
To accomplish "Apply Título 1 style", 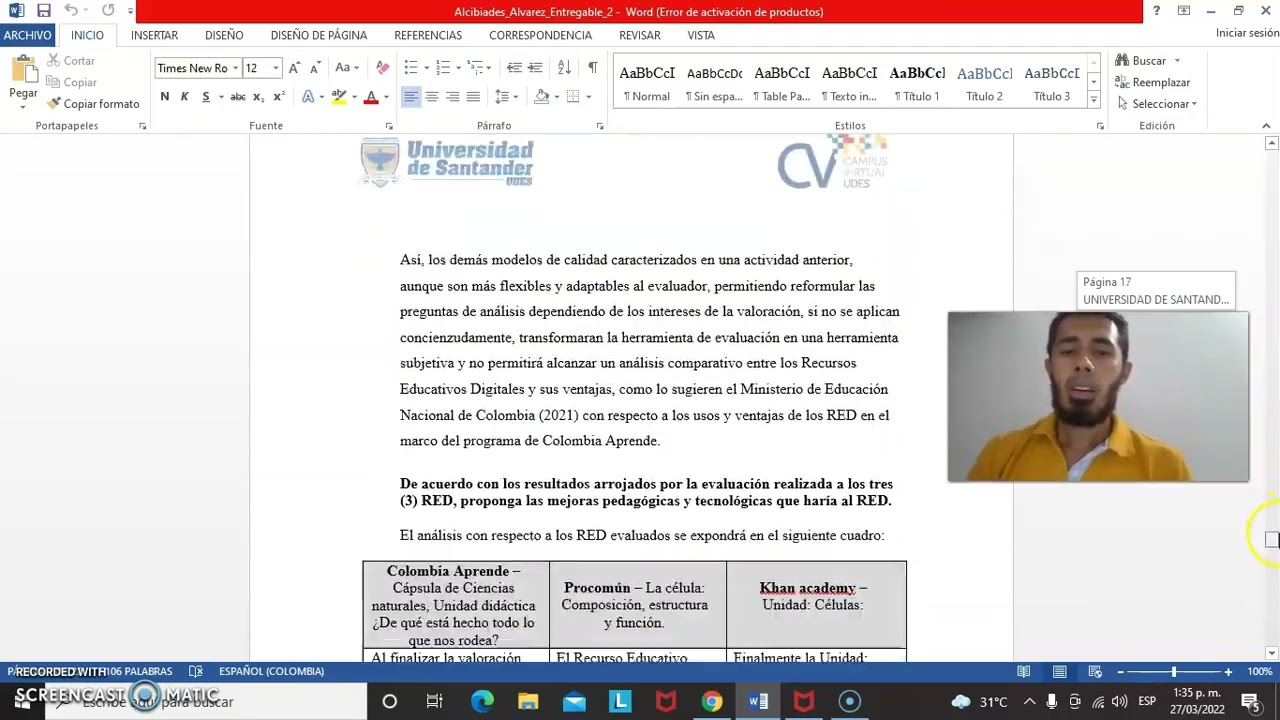I will (917, 82).
